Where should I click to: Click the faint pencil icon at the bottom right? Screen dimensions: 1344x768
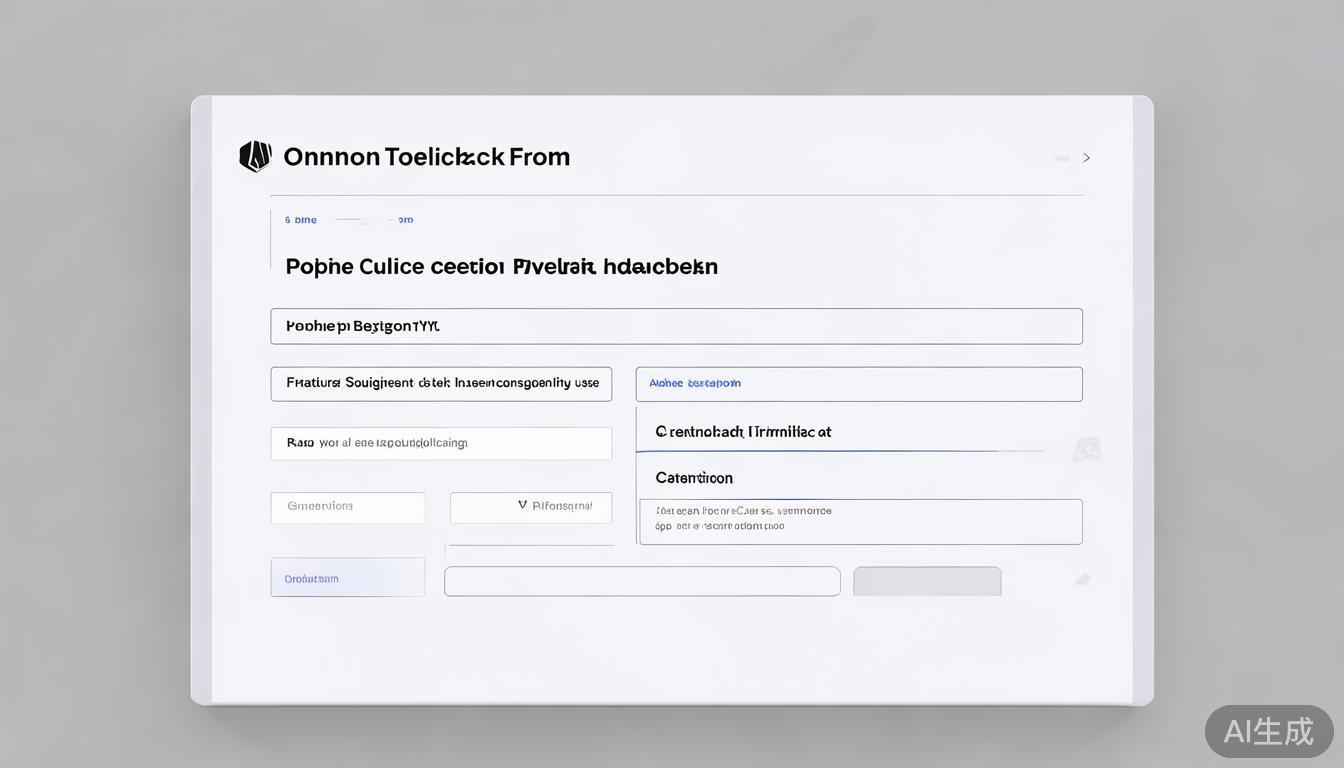click(1082, 579)
